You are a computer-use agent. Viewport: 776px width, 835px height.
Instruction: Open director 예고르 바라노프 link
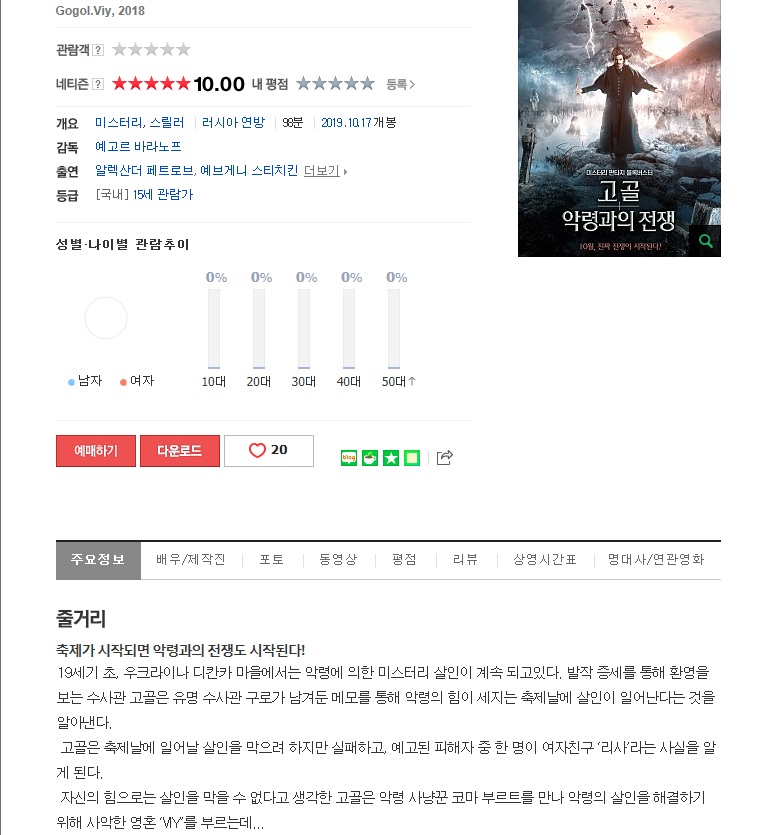(x=138, y=146)
